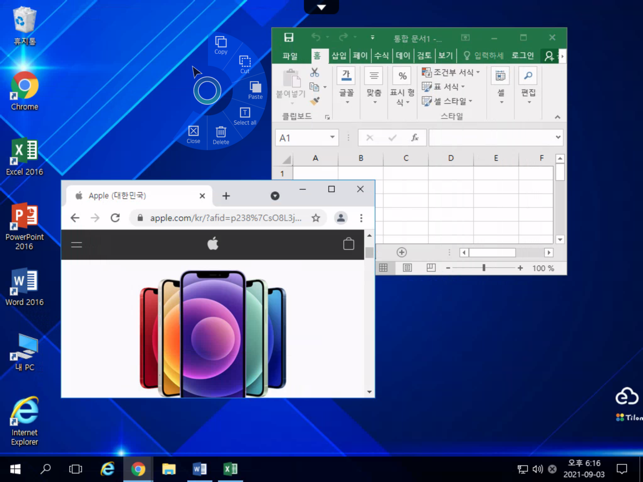
Task: Click Cut in the radial menu
Action: 245,64
